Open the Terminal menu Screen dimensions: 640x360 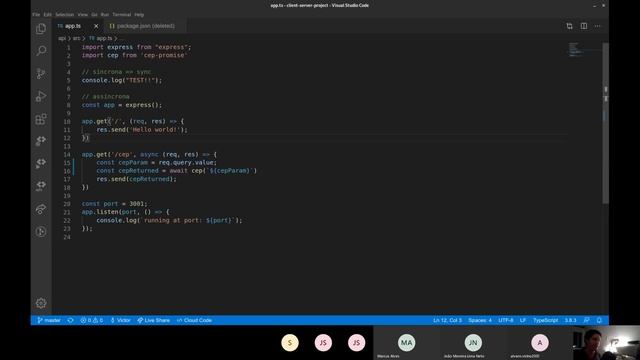122,15
